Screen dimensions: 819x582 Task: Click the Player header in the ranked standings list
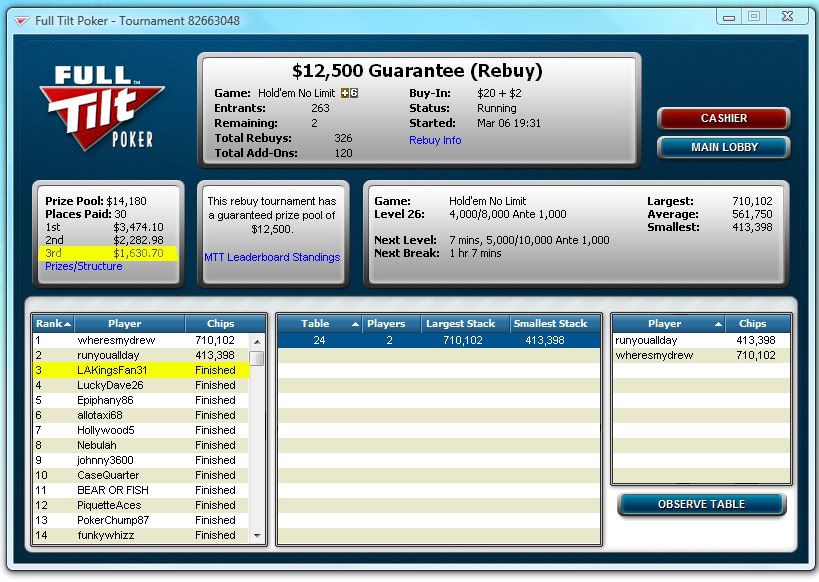click(x=130, y=323)
